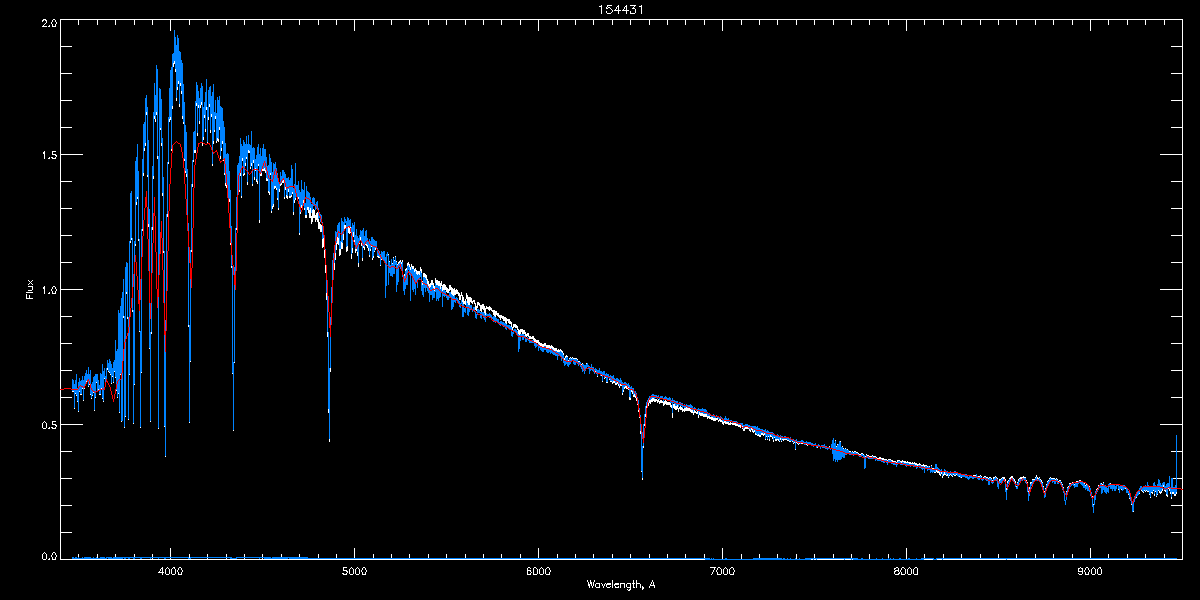Click the 9000 wavelength tick label
This screenshot has height=600, width=1200.
coord(1090,572)
